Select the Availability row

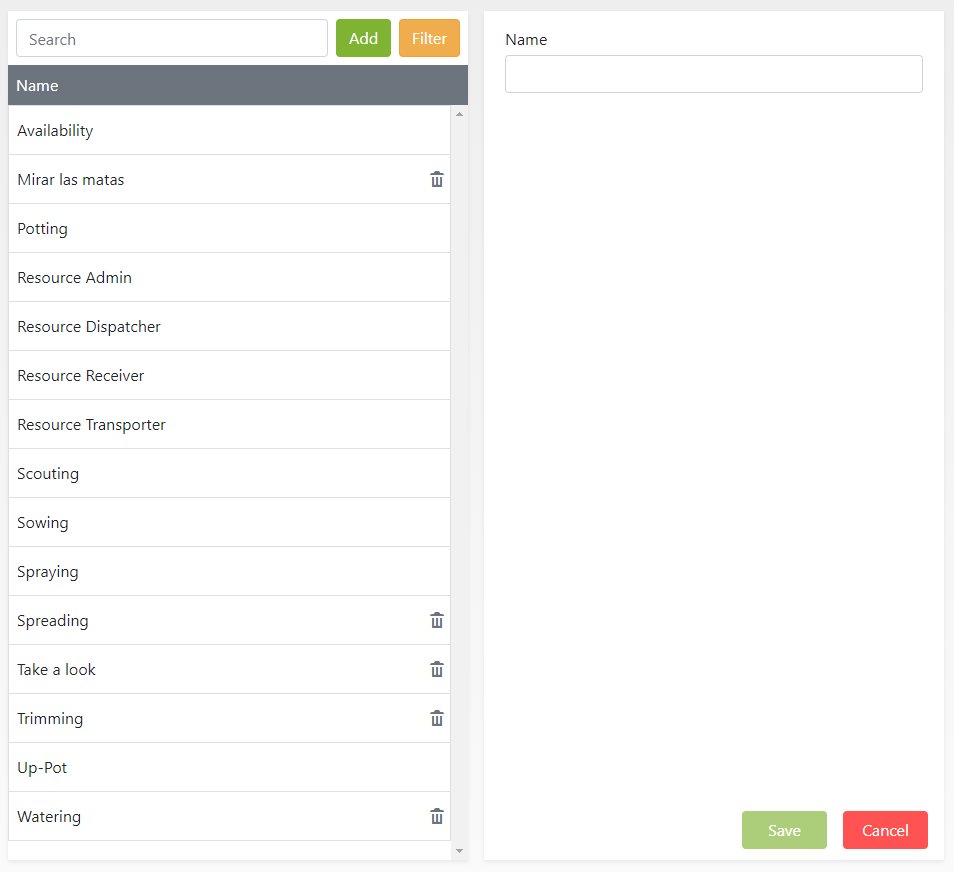tap(55, 131)
